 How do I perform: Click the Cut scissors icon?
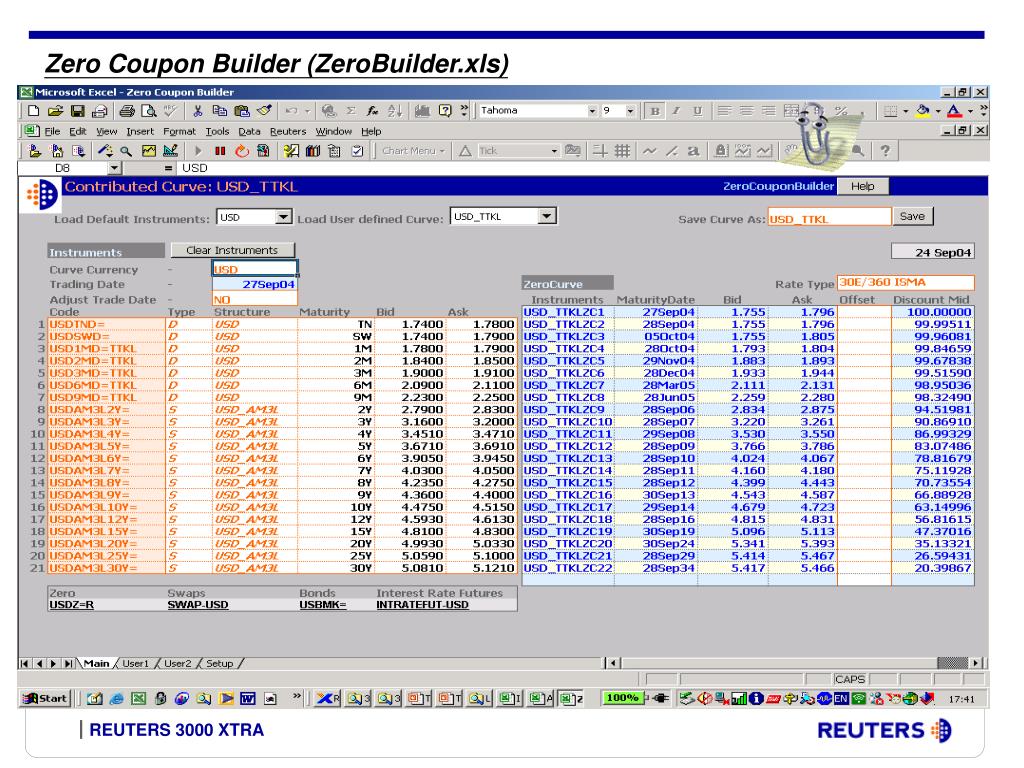pos(198,111)
